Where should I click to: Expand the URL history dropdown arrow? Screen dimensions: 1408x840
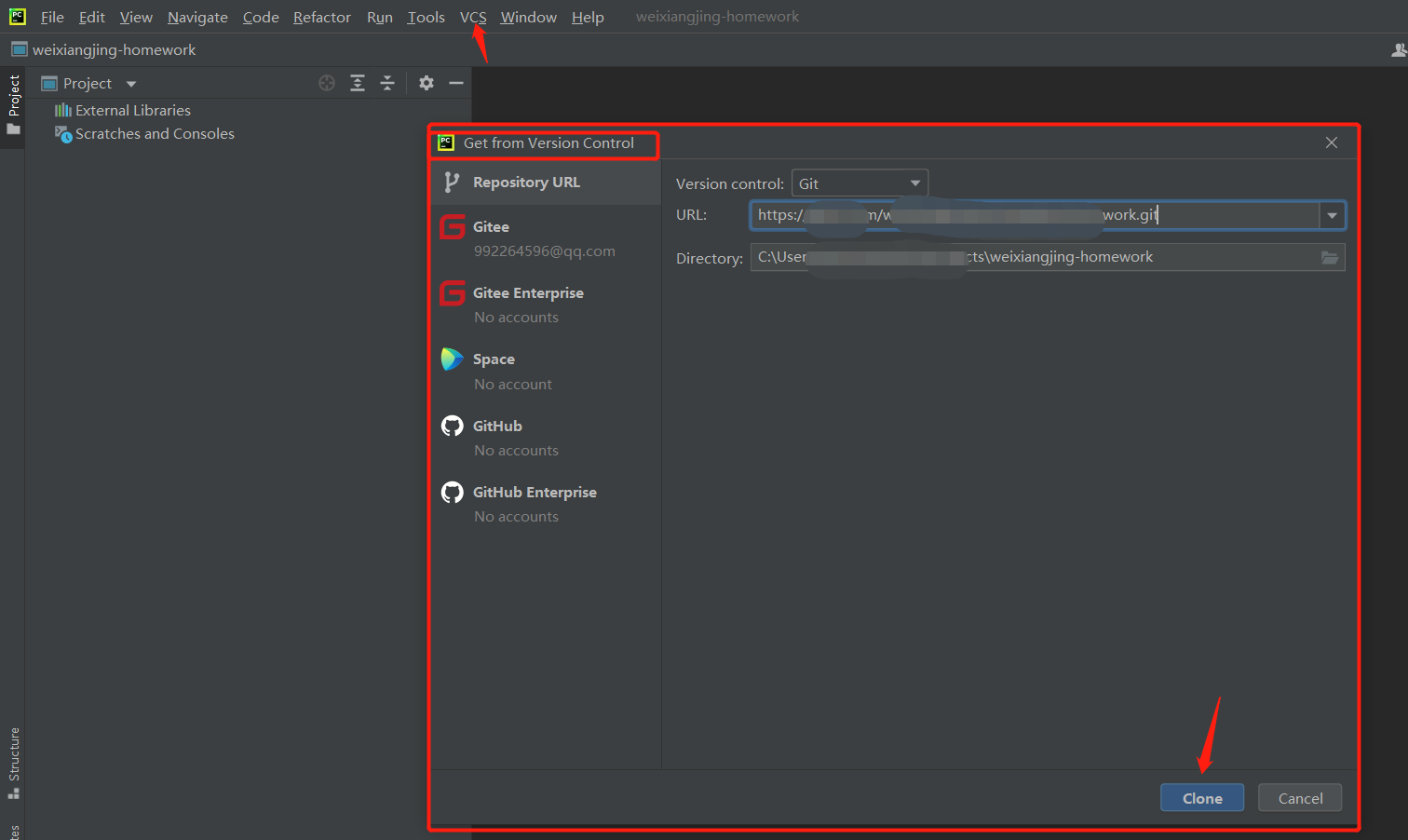1333,215
